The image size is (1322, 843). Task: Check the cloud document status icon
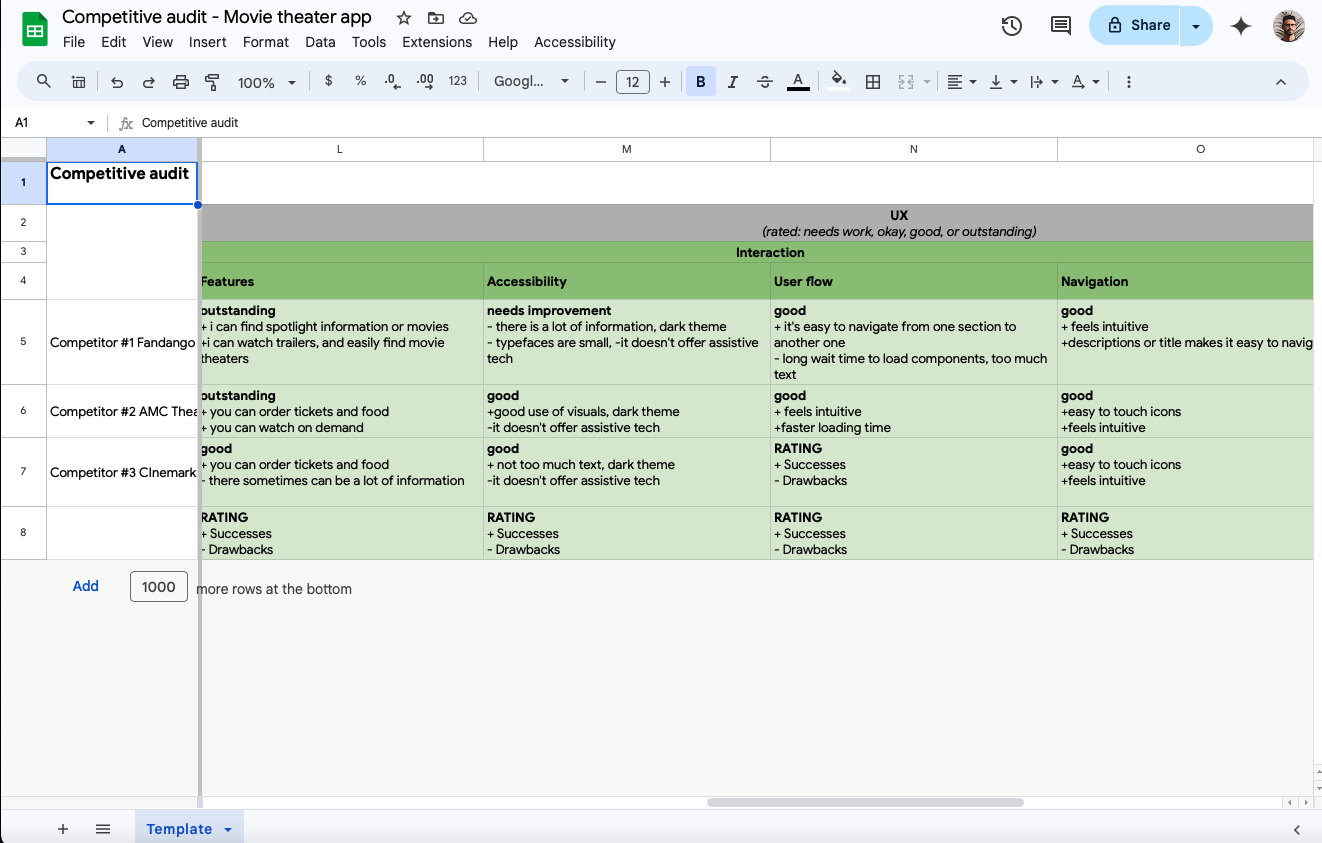(467, 18)
